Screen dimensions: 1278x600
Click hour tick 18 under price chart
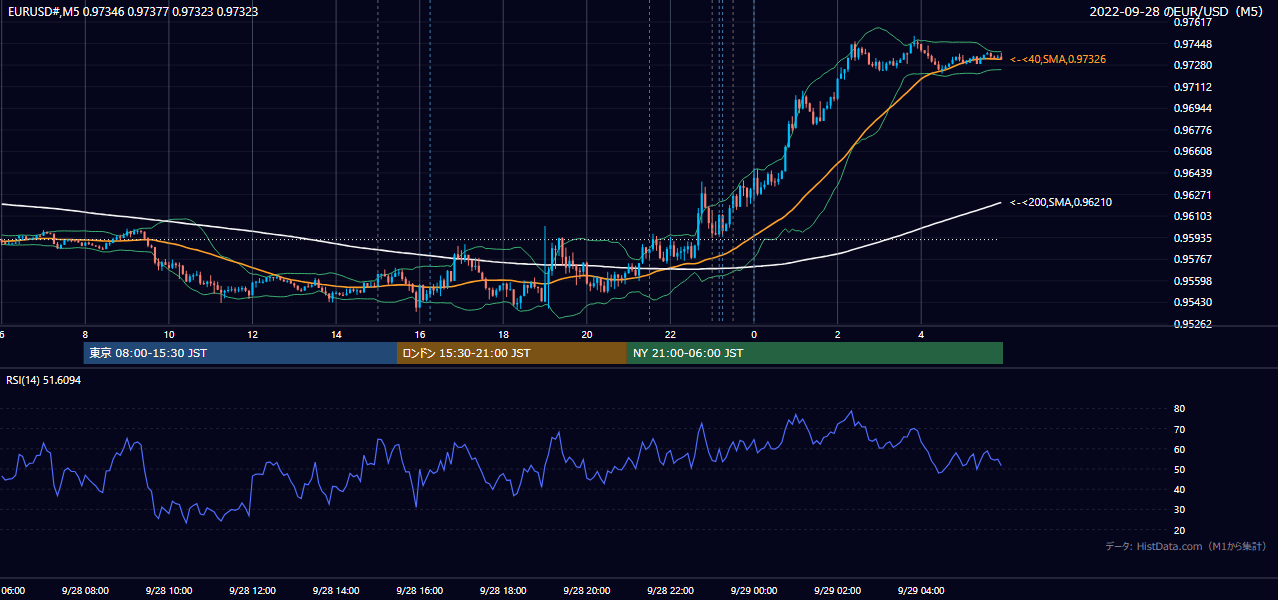pyautogui.click(x=503, y=335)
